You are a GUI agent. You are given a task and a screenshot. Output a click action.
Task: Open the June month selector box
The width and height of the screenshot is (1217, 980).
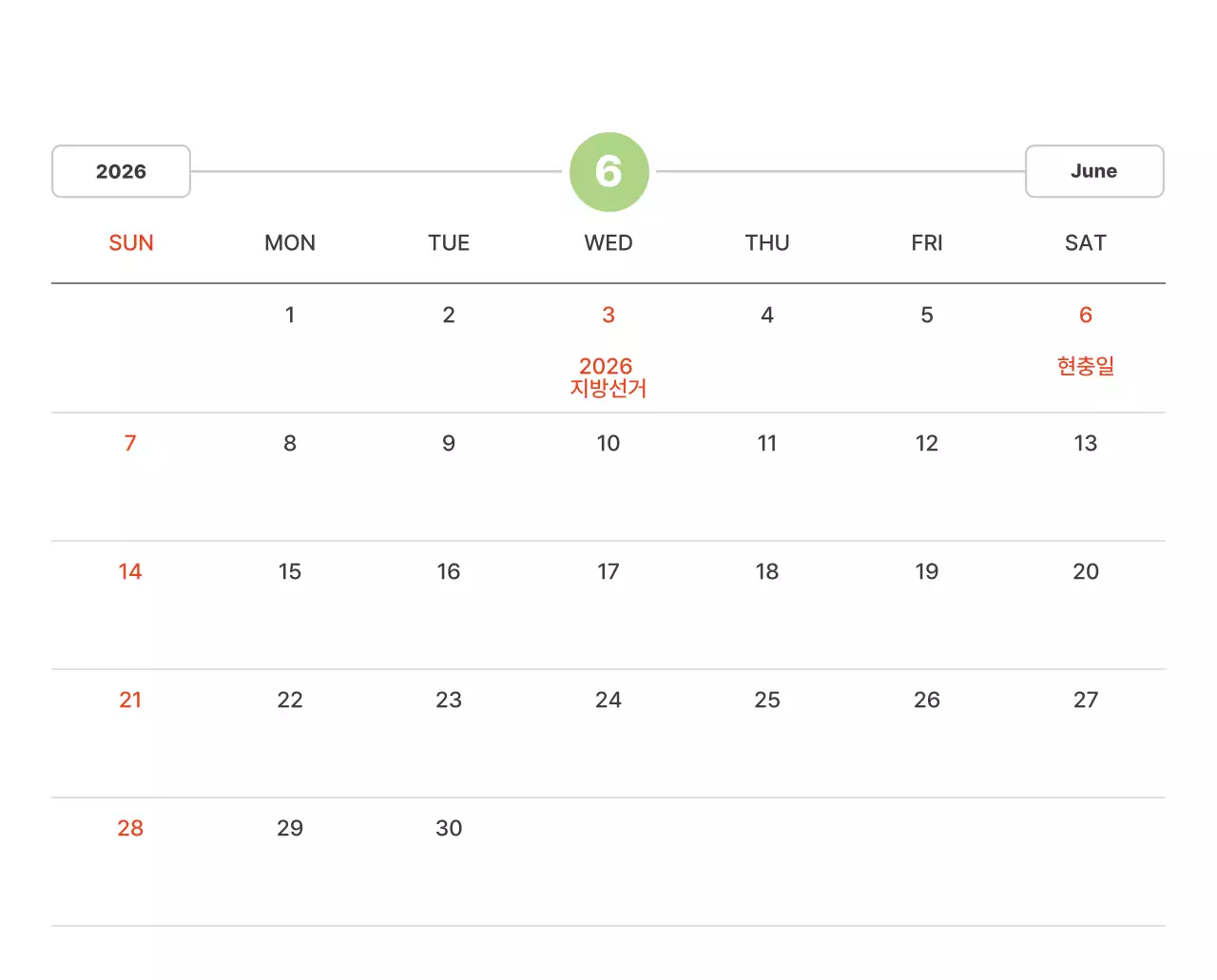pyautogui.click(x=1093, y=172)
